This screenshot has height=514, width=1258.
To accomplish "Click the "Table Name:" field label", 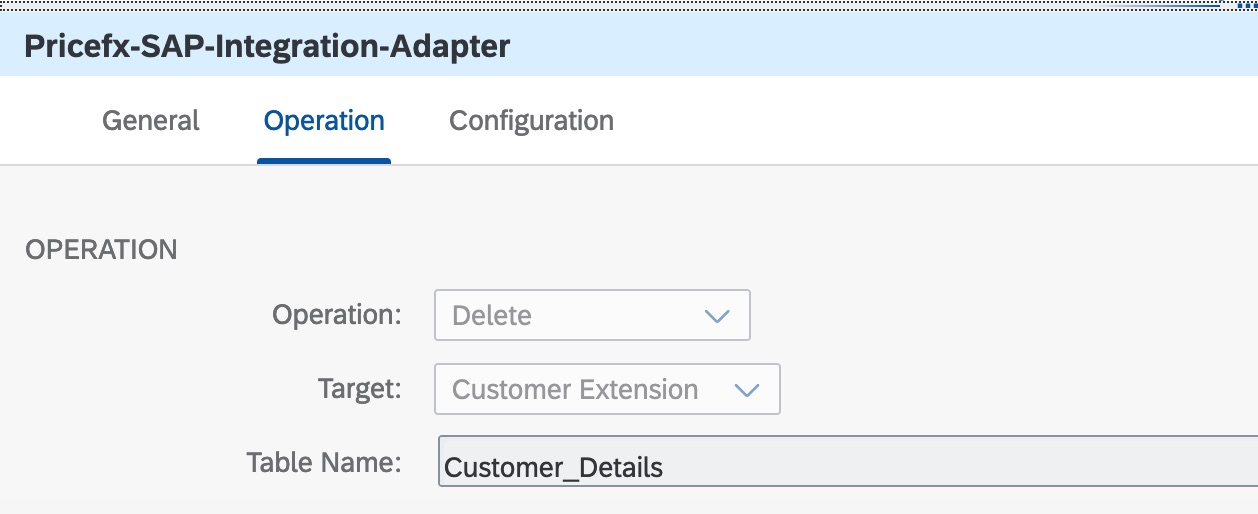I will click(324, 462).
